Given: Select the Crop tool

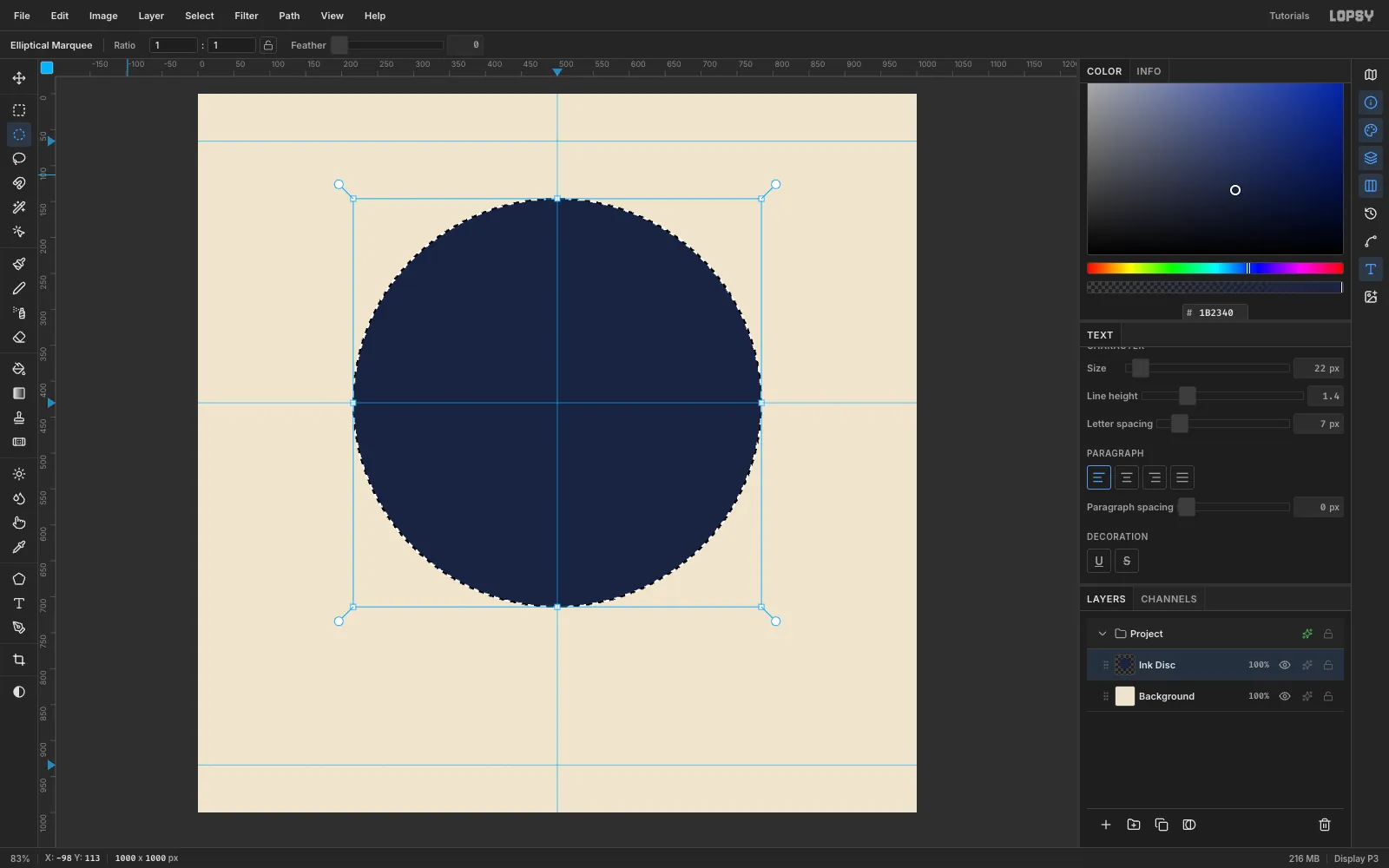Looking at the screenshot, I should click(19, 660).
